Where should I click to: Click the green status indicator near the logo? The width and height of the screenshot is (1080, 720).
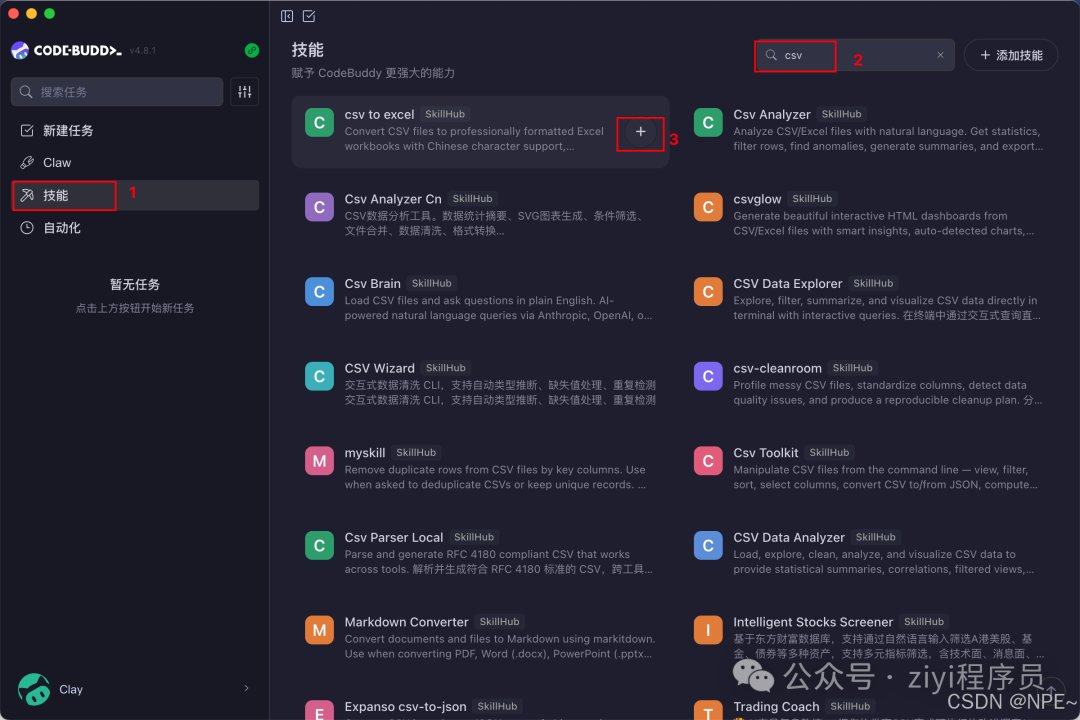click(251, 50)
